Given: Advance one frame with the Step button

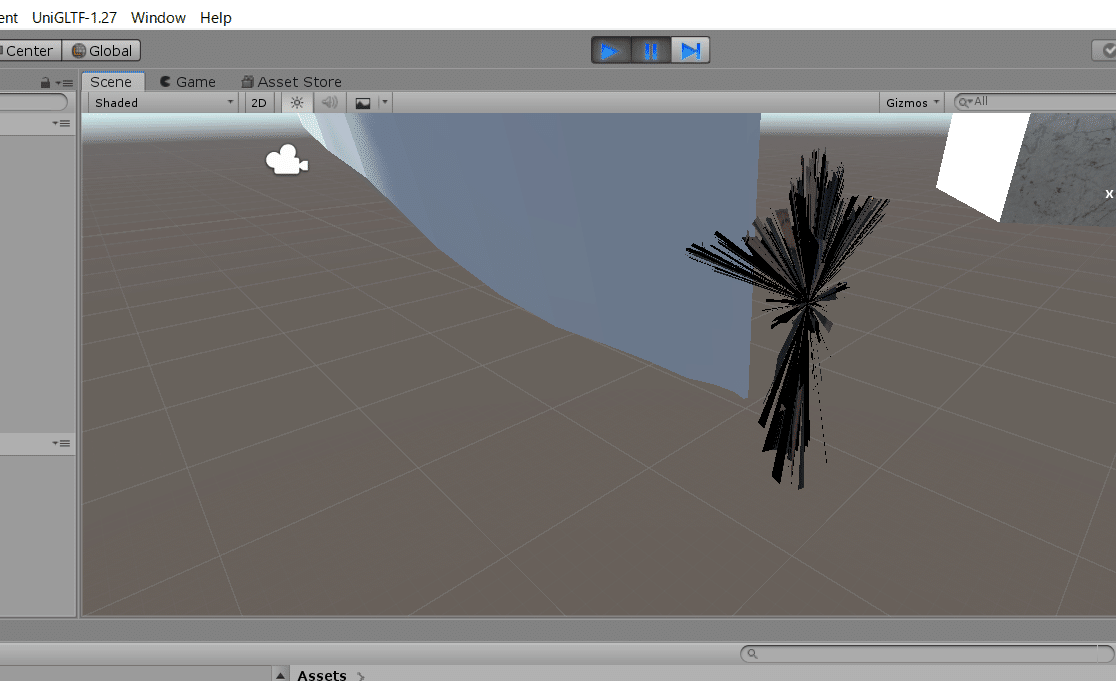Looking at the screenshot, I should [x=690, y=51].
